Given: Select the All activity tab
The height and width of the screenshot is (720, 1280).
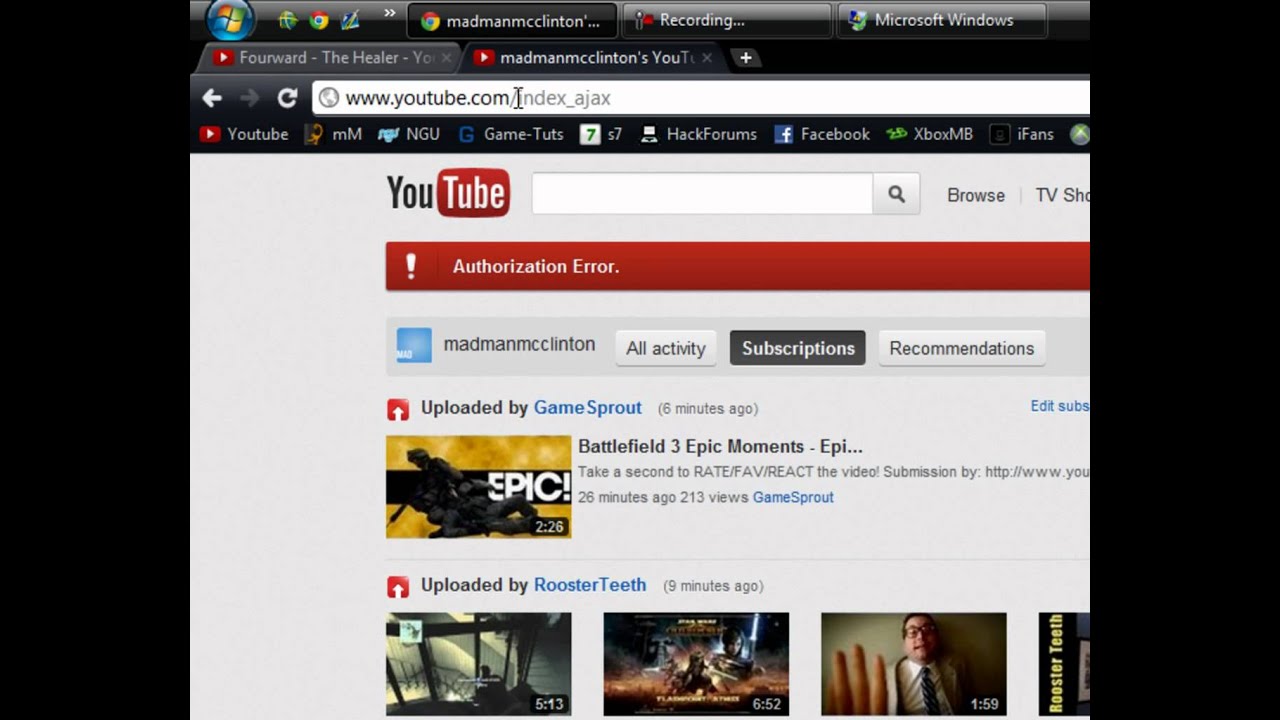Looking at the screenshot, I should click(x=666, y=348).
